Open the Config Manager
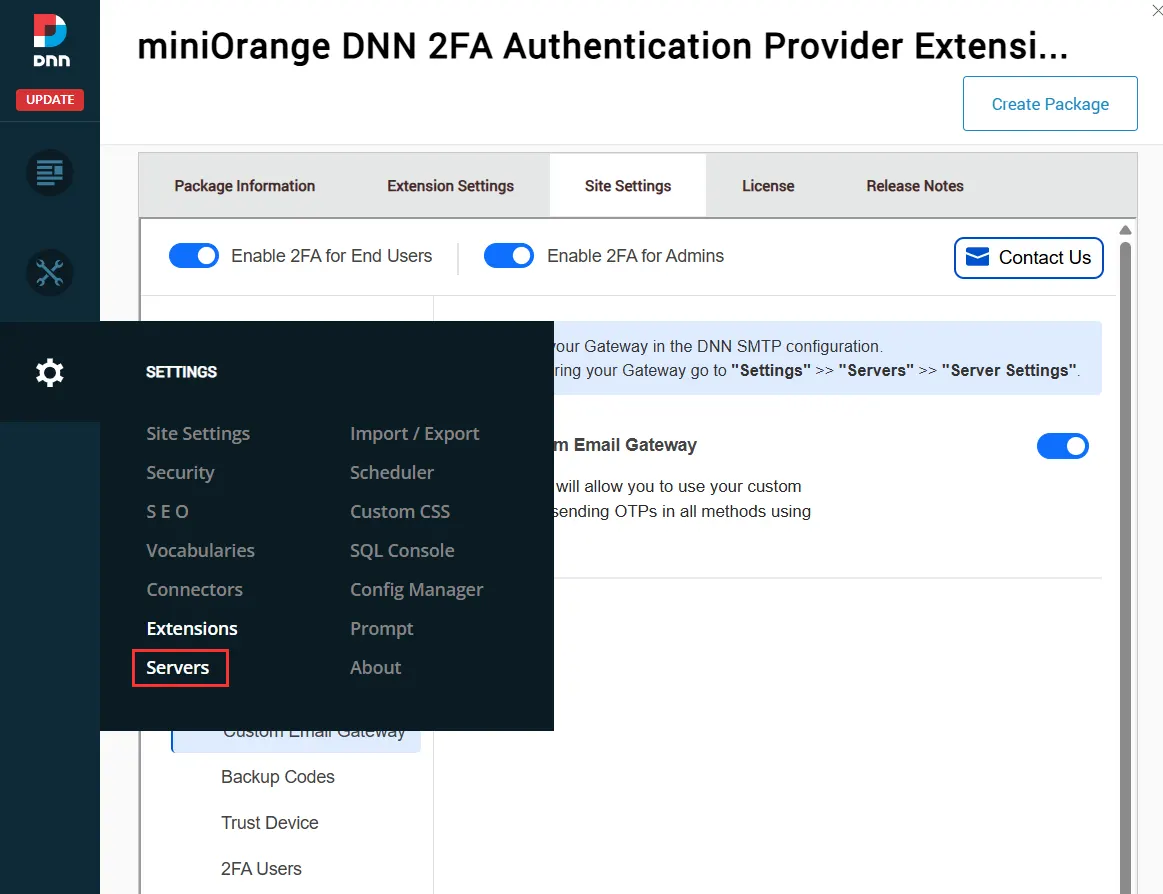 coord(416,589)
